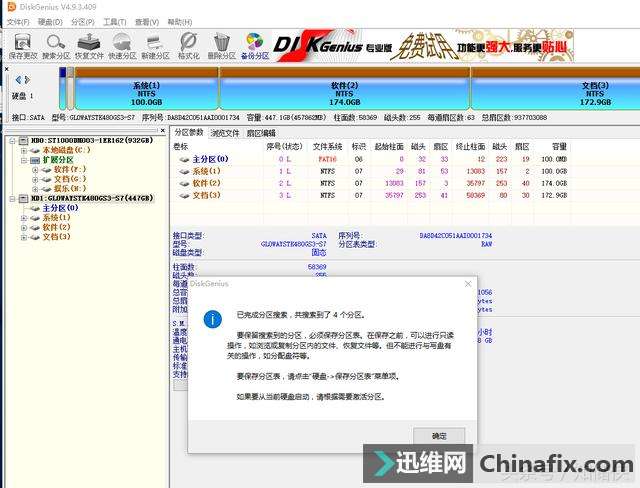Viewport: 640px width, 488px height.
Task: Open the Partition (分区) menu
Action: pyautogui.click(x=82, y=22)
